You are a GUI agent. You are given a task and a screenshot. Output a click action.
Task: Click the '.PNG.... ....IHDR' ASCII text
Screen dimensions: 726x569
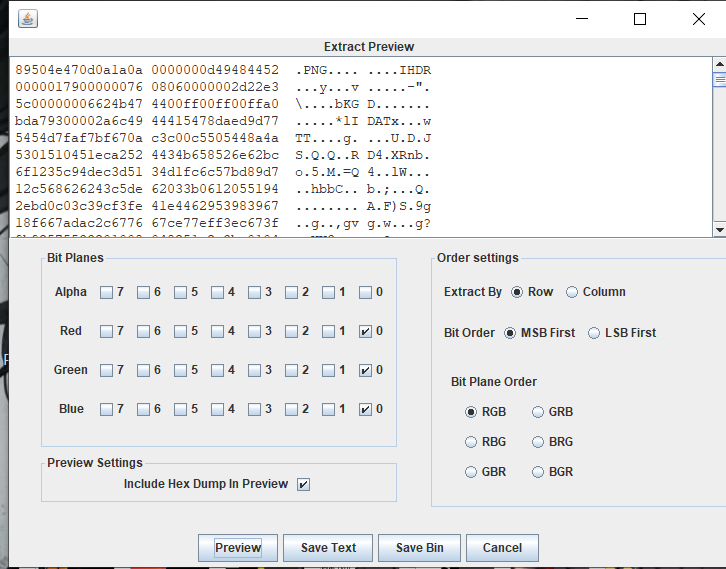tap(363, 70)
